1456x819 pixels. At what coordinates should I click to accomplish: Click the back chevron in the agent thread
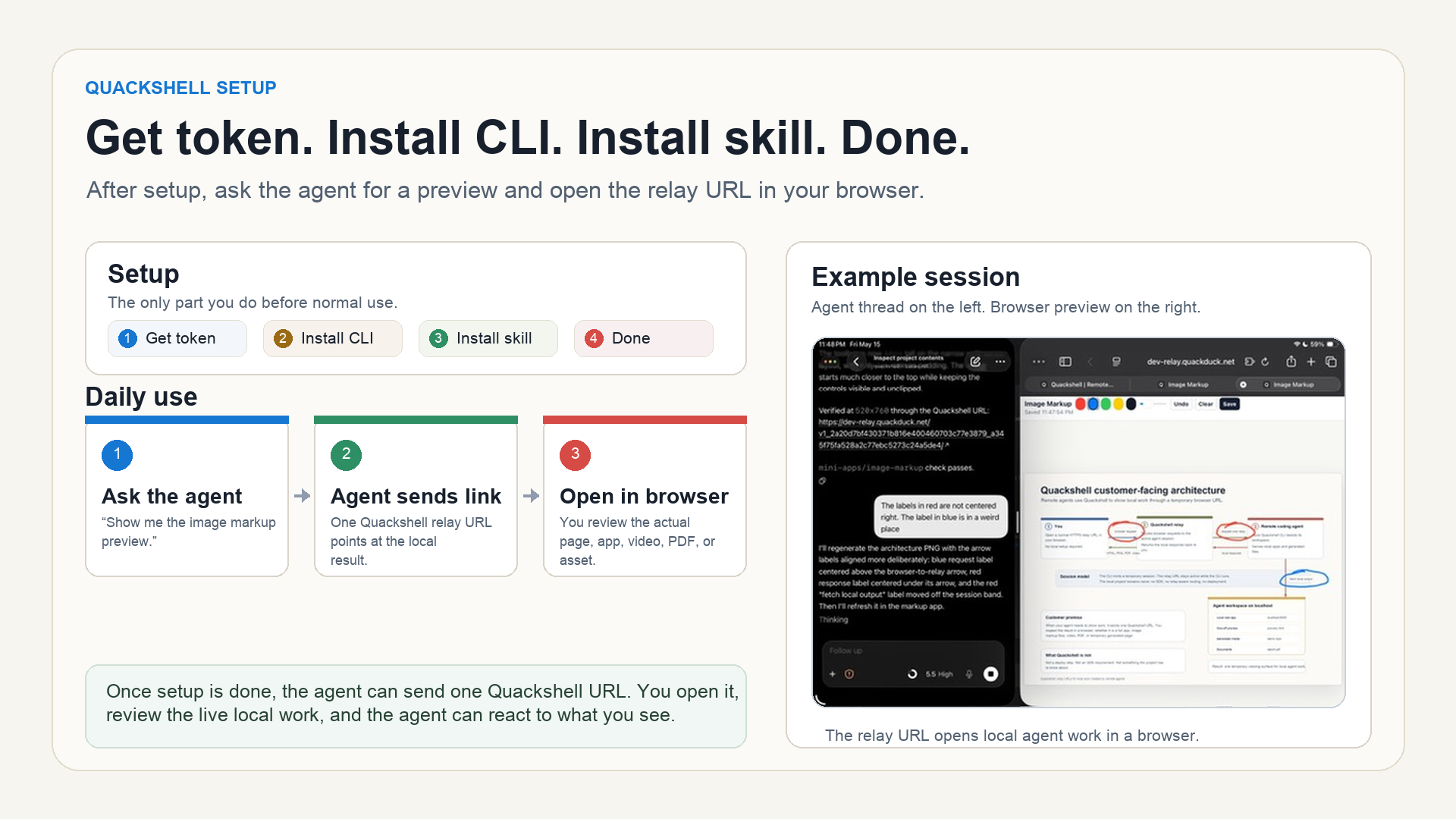(x=856, y=362)
